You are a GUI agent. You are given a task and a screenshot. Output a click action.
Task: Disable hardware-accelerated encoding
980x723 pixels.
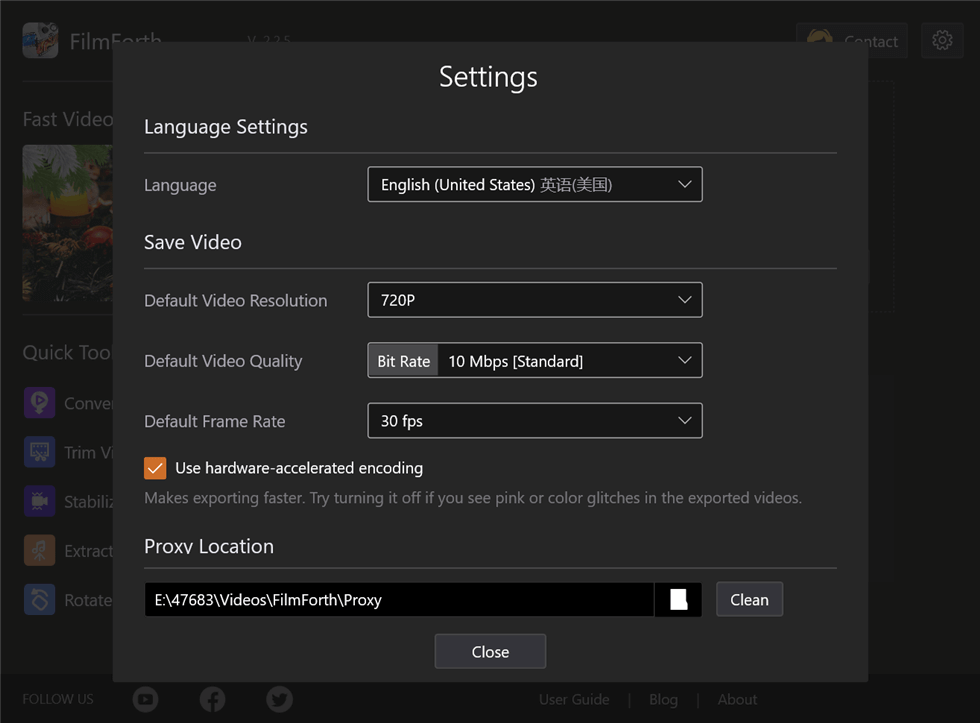pos(155,467)
